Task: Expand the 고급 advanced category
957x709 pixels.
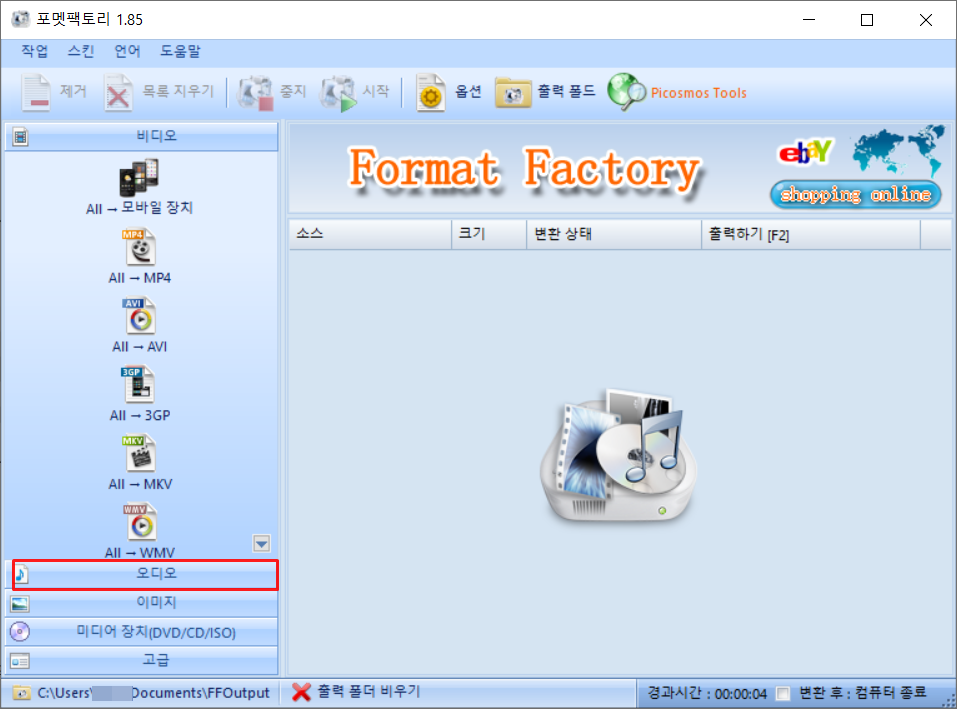Action: pos(142,660)
